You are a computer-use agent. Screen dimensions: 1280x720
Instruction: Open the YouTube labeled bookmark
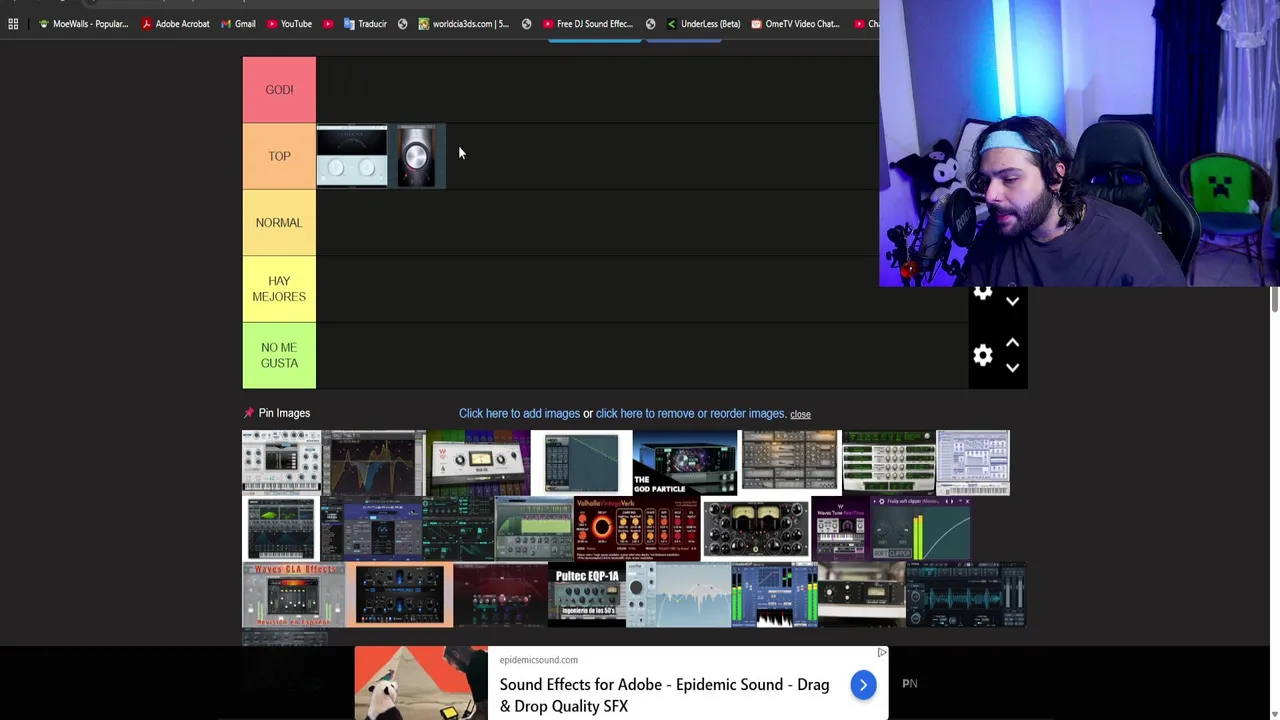pos(289,24)
